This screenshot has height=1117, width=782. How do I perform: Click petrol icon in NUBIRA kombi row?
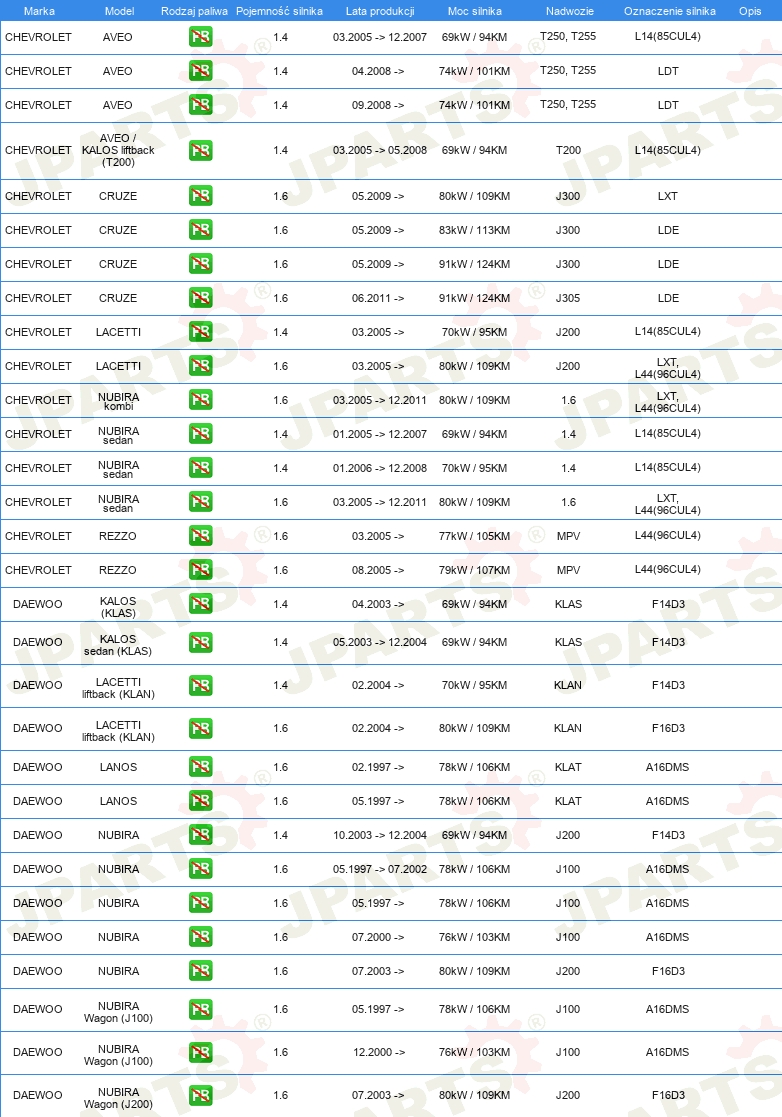coord(201,400)
